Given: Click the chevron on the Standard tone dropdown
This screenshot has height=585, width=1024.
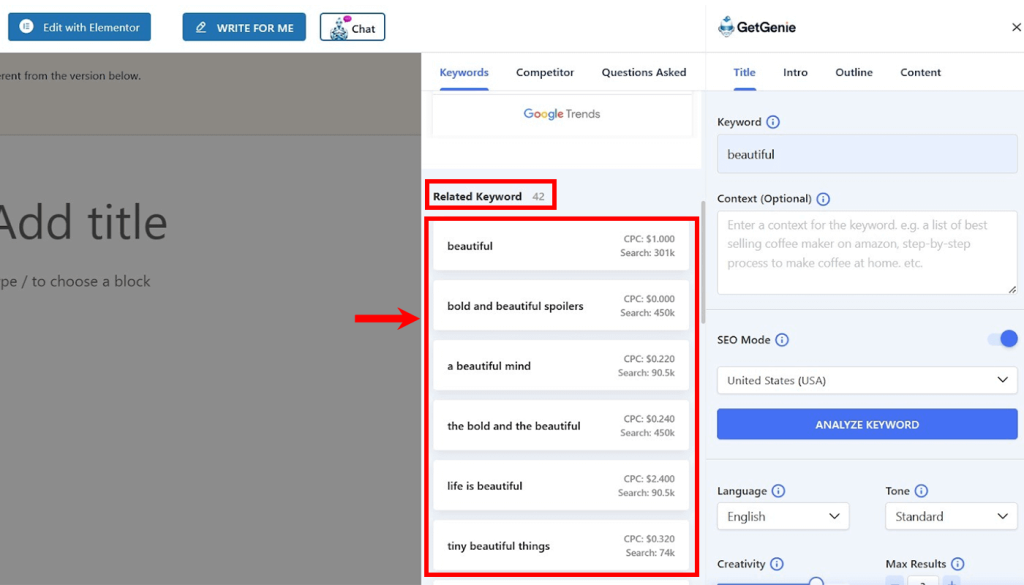Looking at the screenshot, I should (x=1002, y=516).
